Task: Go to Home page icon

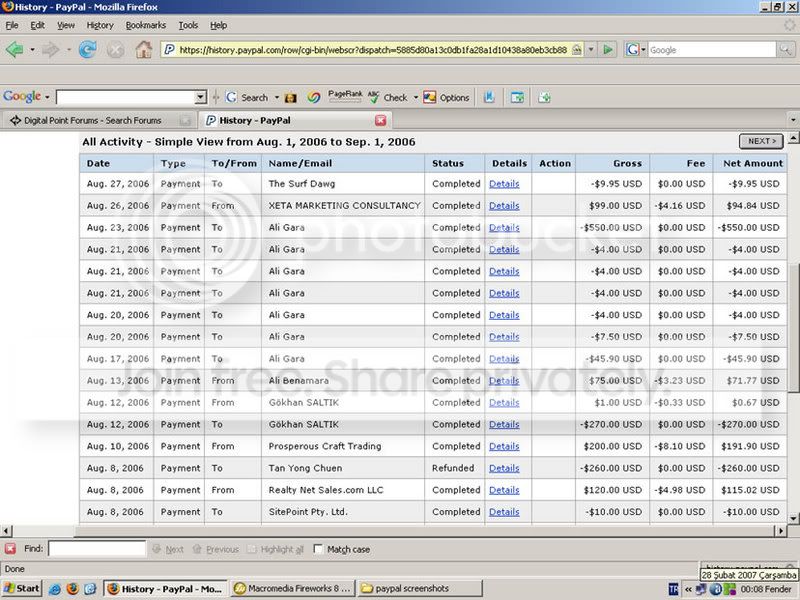Action: [143, 49]
